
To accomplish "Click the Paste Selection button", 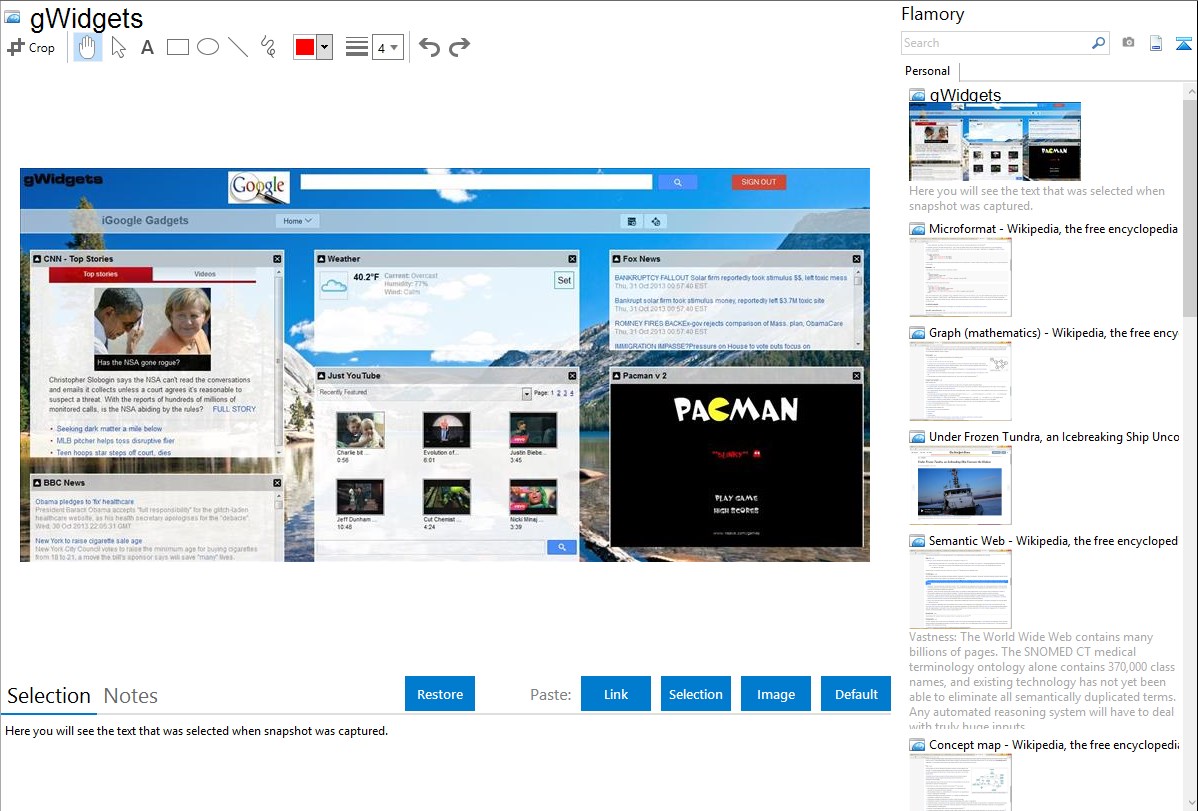I will 696,694.
